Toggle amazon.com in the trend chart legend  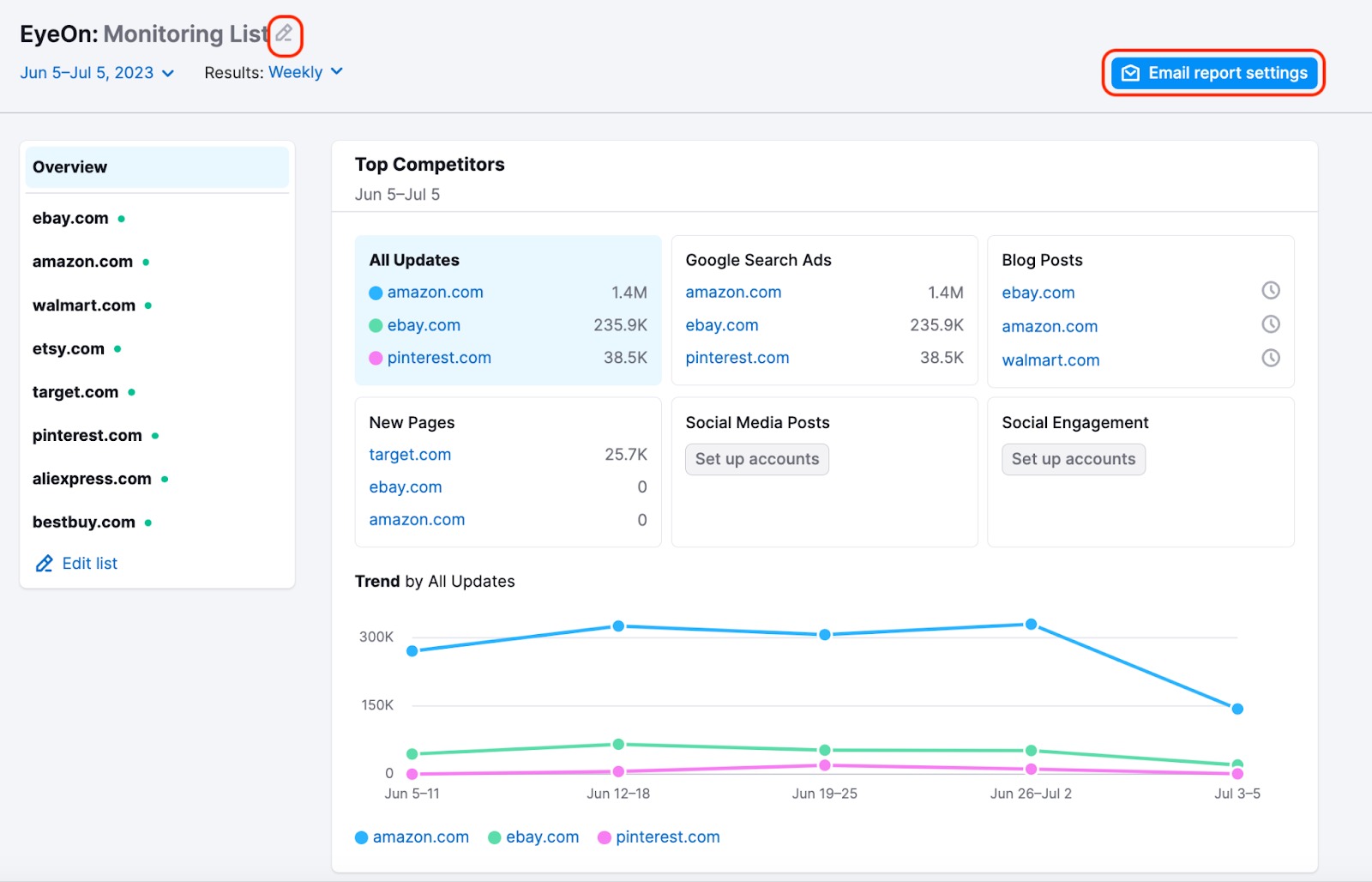420,837
